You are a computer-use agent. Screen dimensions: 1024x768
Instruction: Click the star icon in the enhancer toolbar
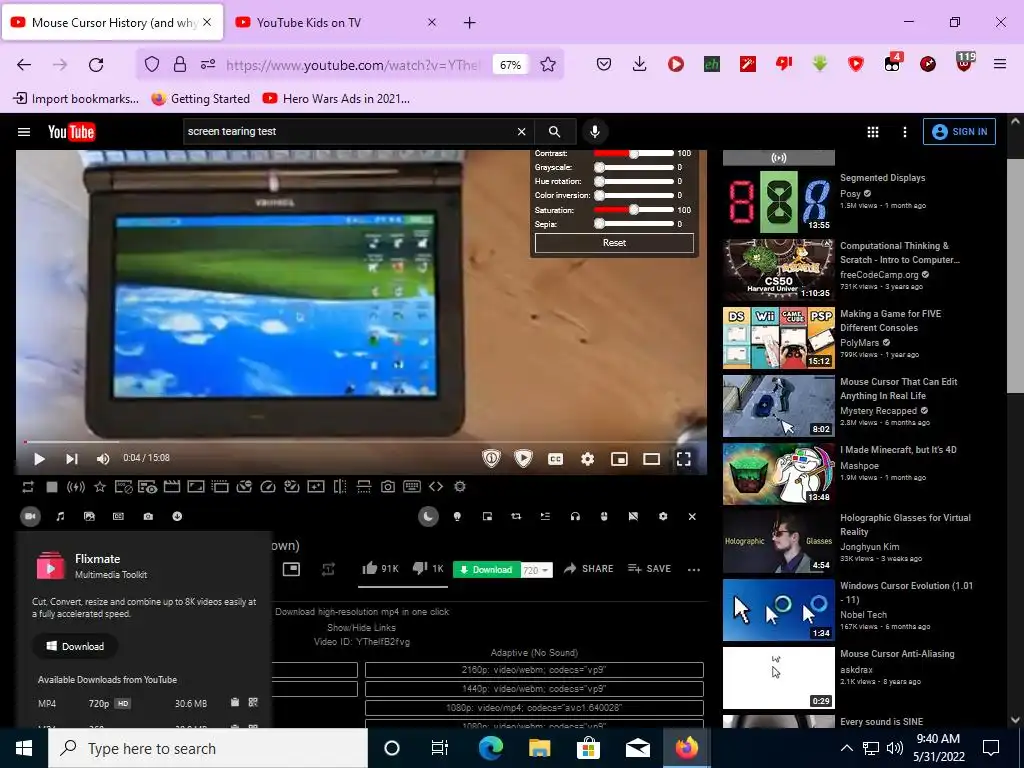[100, 487]
